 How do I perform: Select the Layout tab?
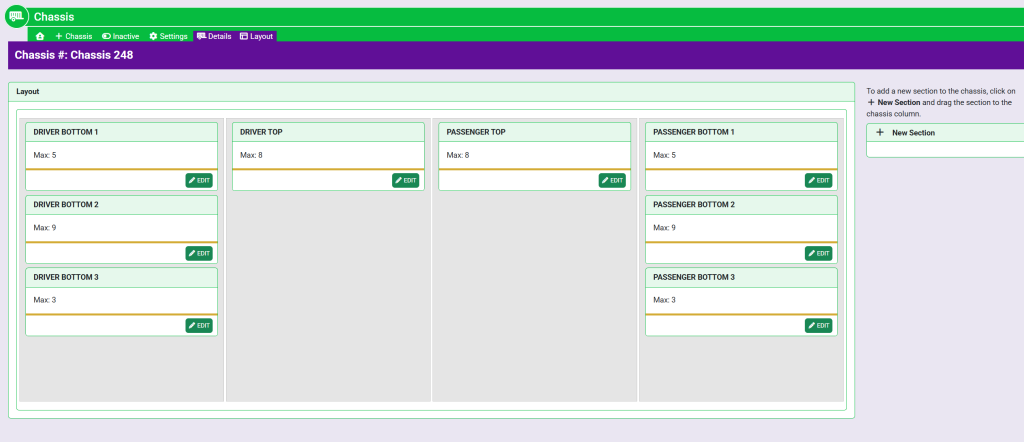(256, 36)
